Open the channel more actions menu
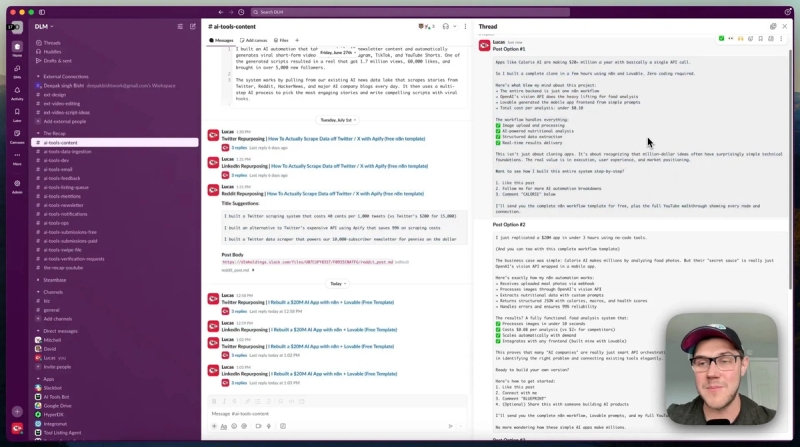 tap(465, 27)
